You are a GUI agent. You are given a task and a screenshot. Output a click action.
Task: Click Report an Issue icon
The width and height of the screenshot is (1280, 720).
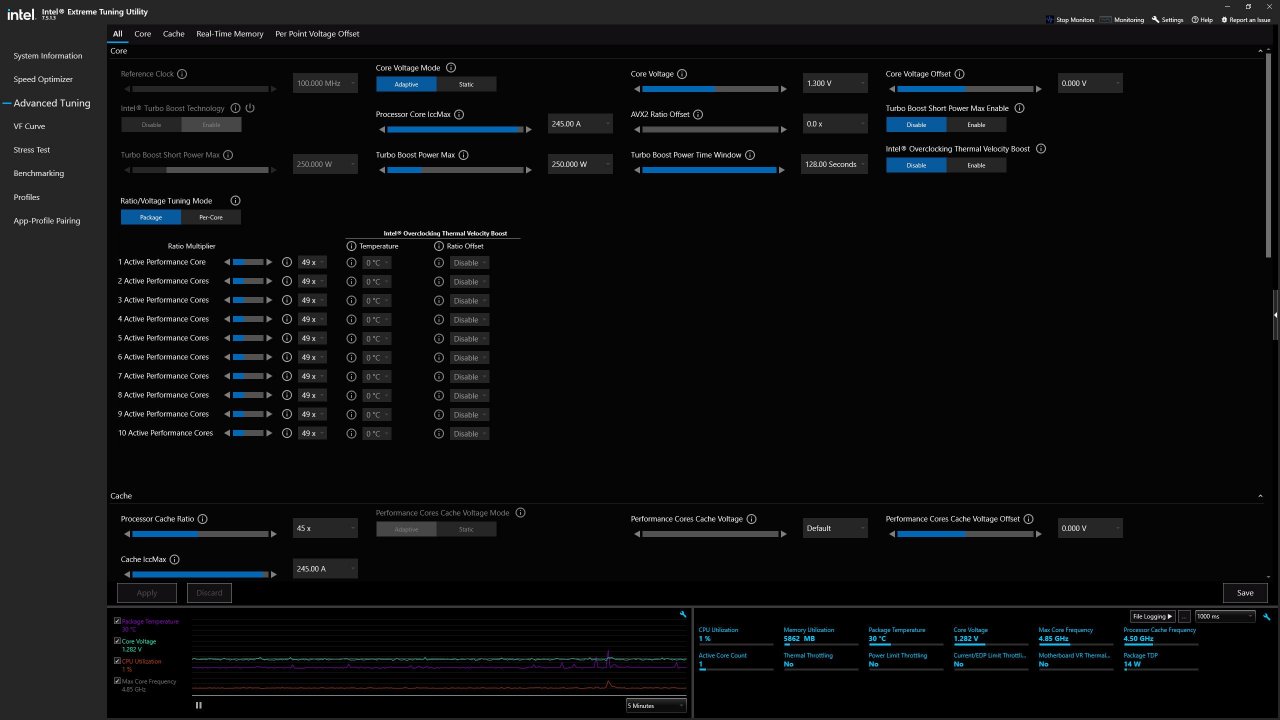pyautogui.click(x=1224, y=19)
